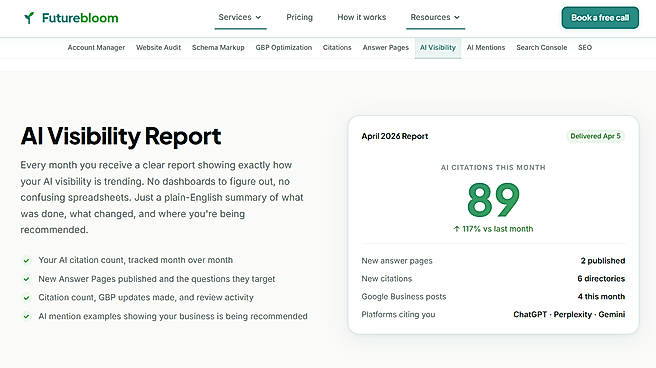
Task: Click the AI CITATIONS THIS MONTH label
Action: (x=493, y=167)
